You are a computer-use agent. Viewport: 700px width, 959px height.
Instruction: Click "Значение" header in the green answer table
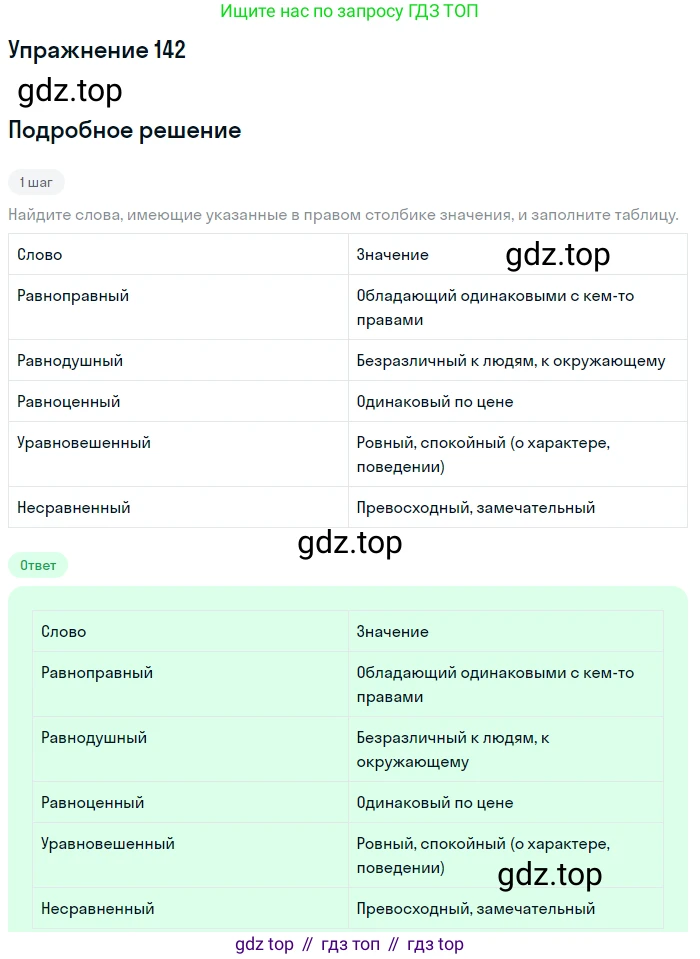pos(392,632)
